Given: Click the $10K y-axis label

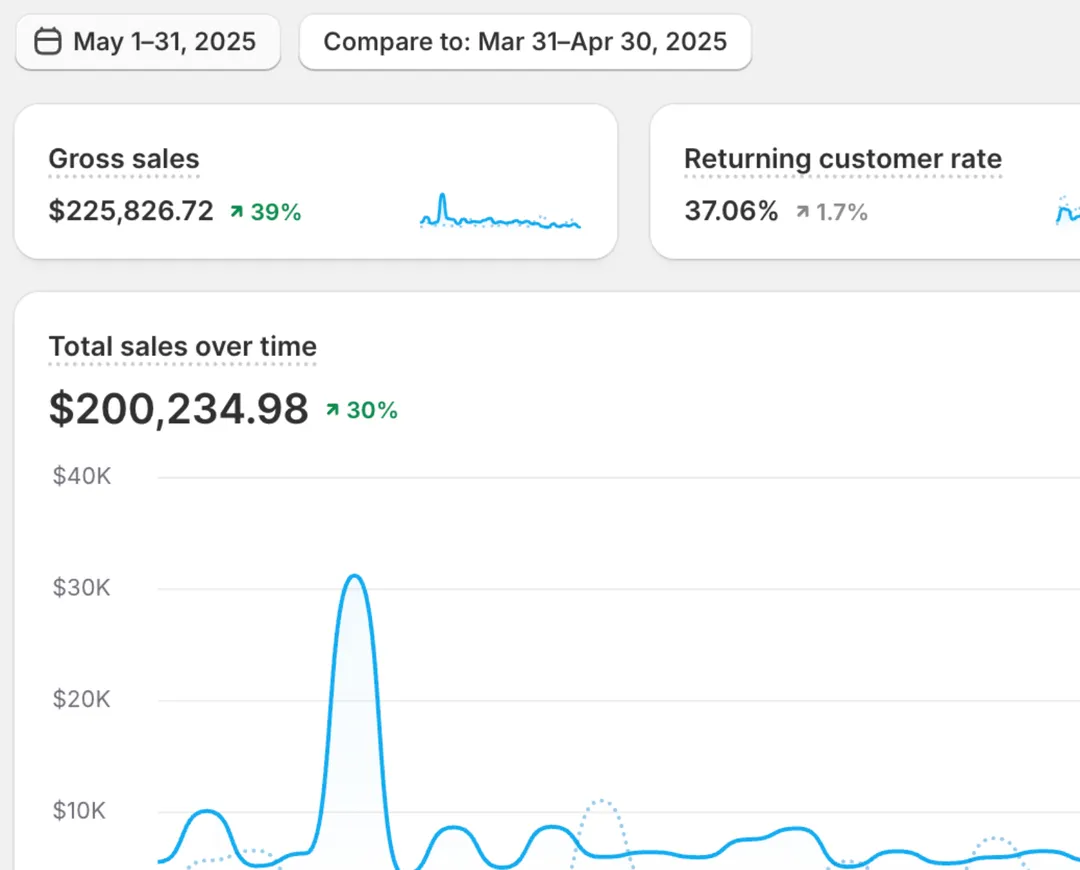Looking at the screenshot, I should 81,810.
